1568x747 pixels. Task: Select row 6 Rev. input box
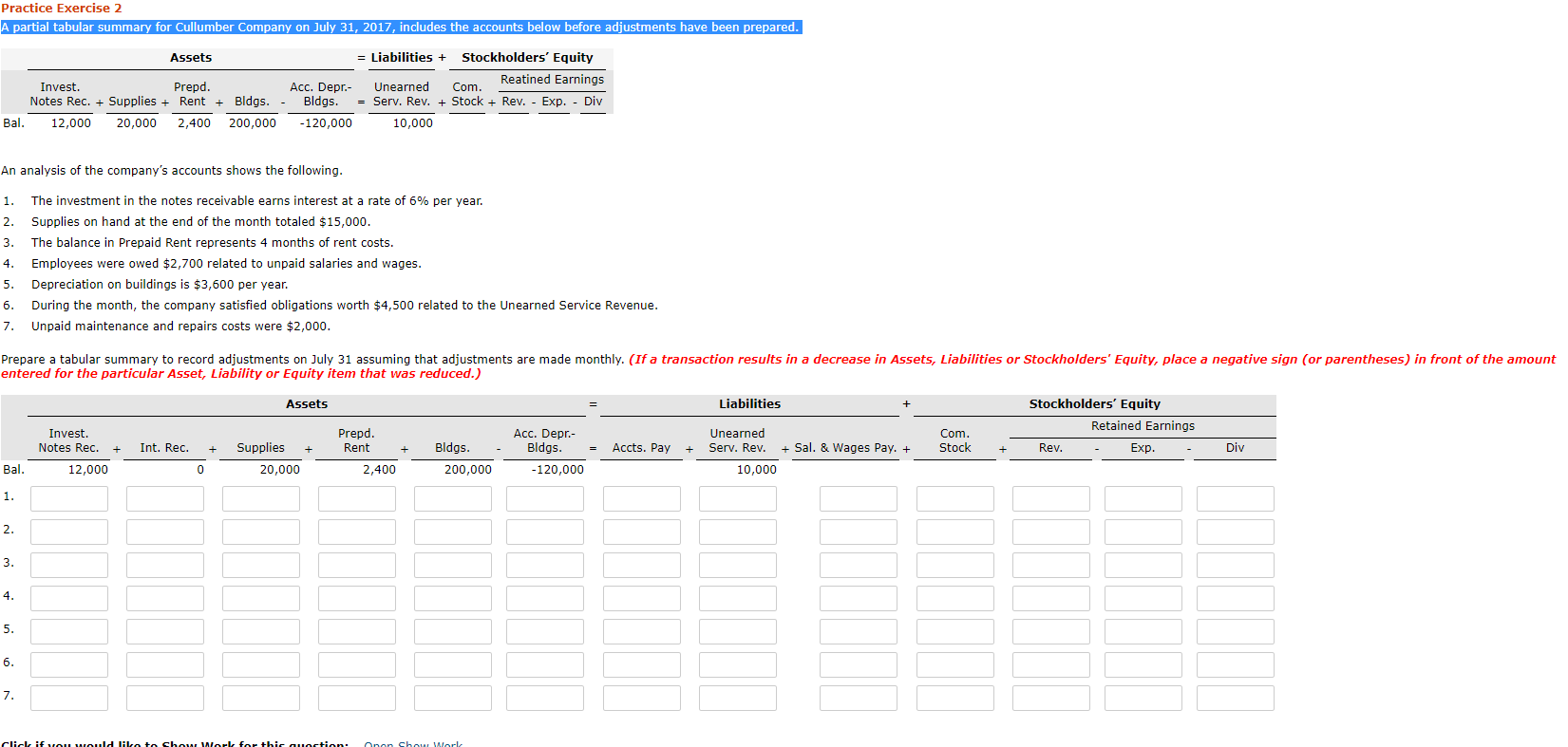click(1051, 665)
